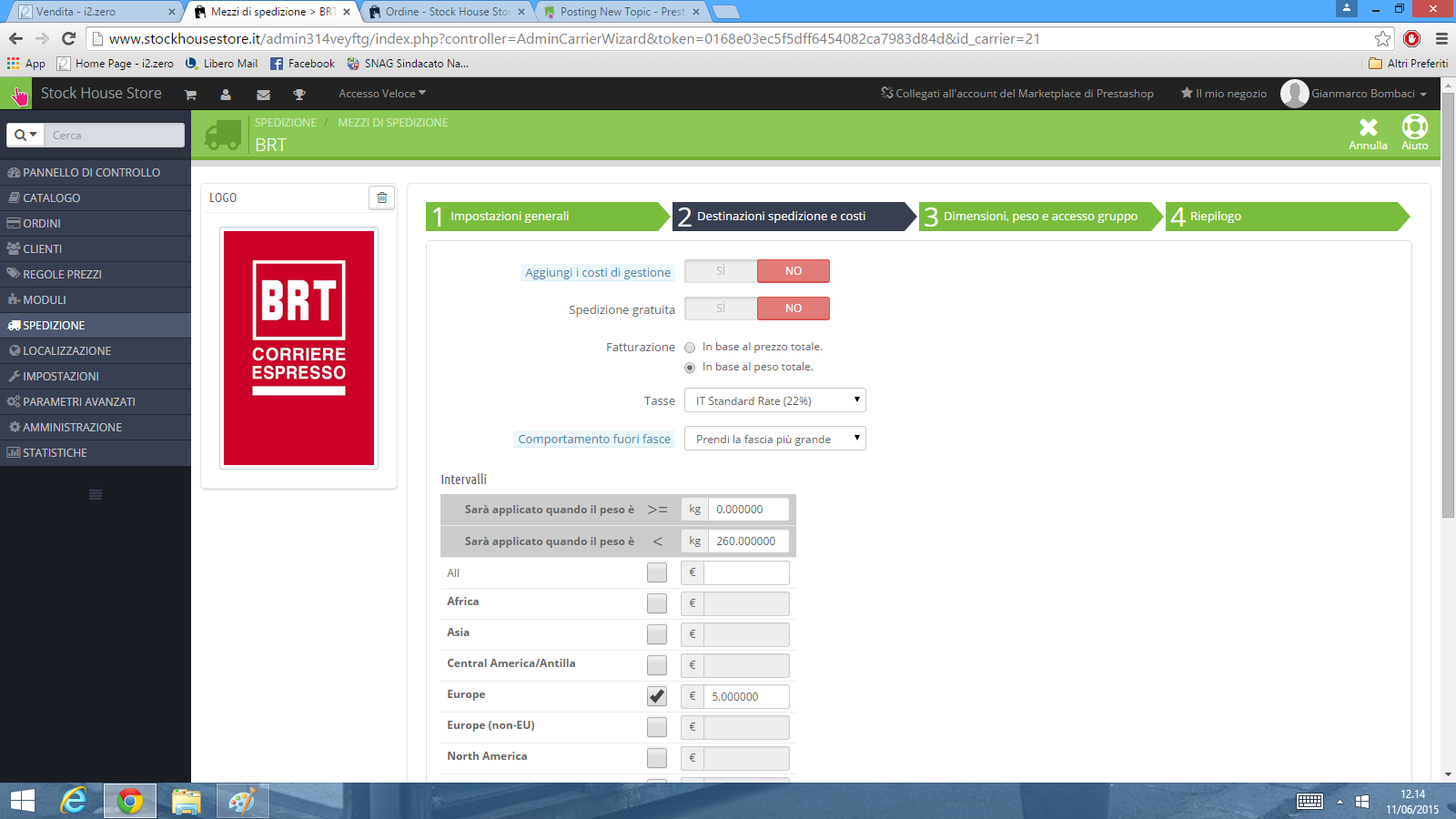The height and width of the screenshot is (819, 1456).
Task: Open Paint from the taskbar
Action: pos(242,801)
